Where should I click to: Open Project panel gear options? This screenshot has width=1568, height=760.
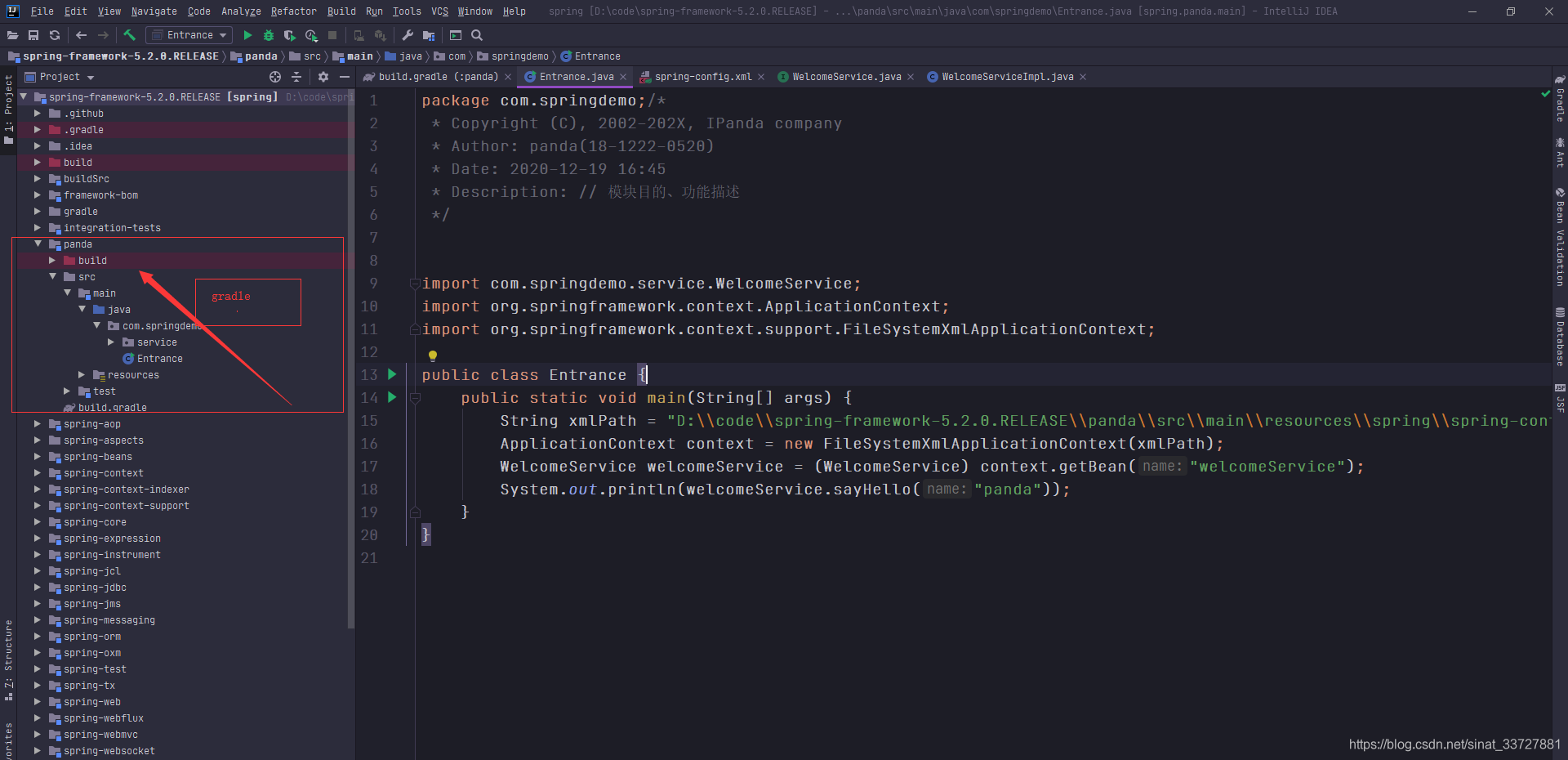click(323, 77)
